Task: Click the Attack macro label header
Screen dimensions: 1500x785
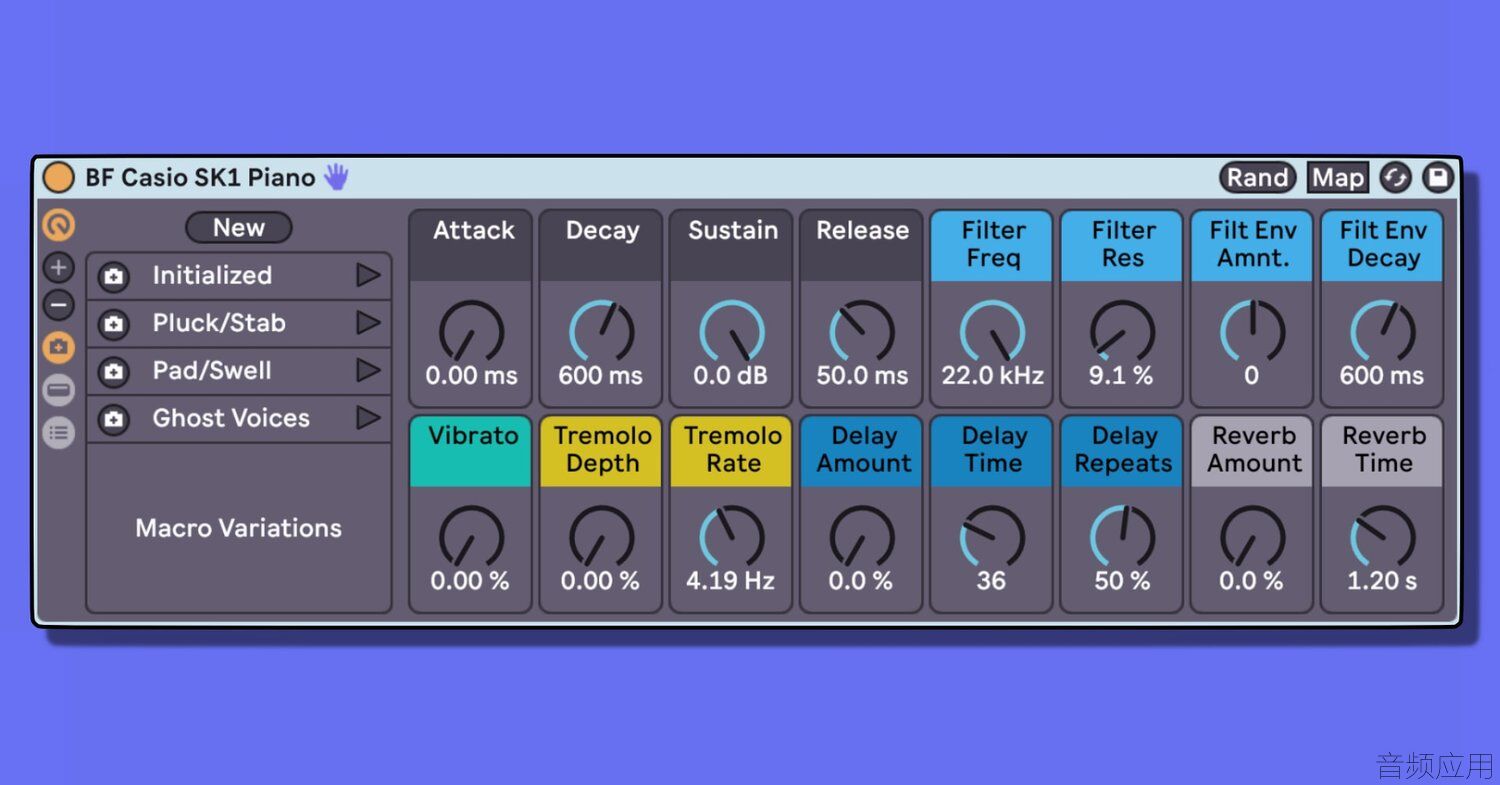Action: [471, 245]
